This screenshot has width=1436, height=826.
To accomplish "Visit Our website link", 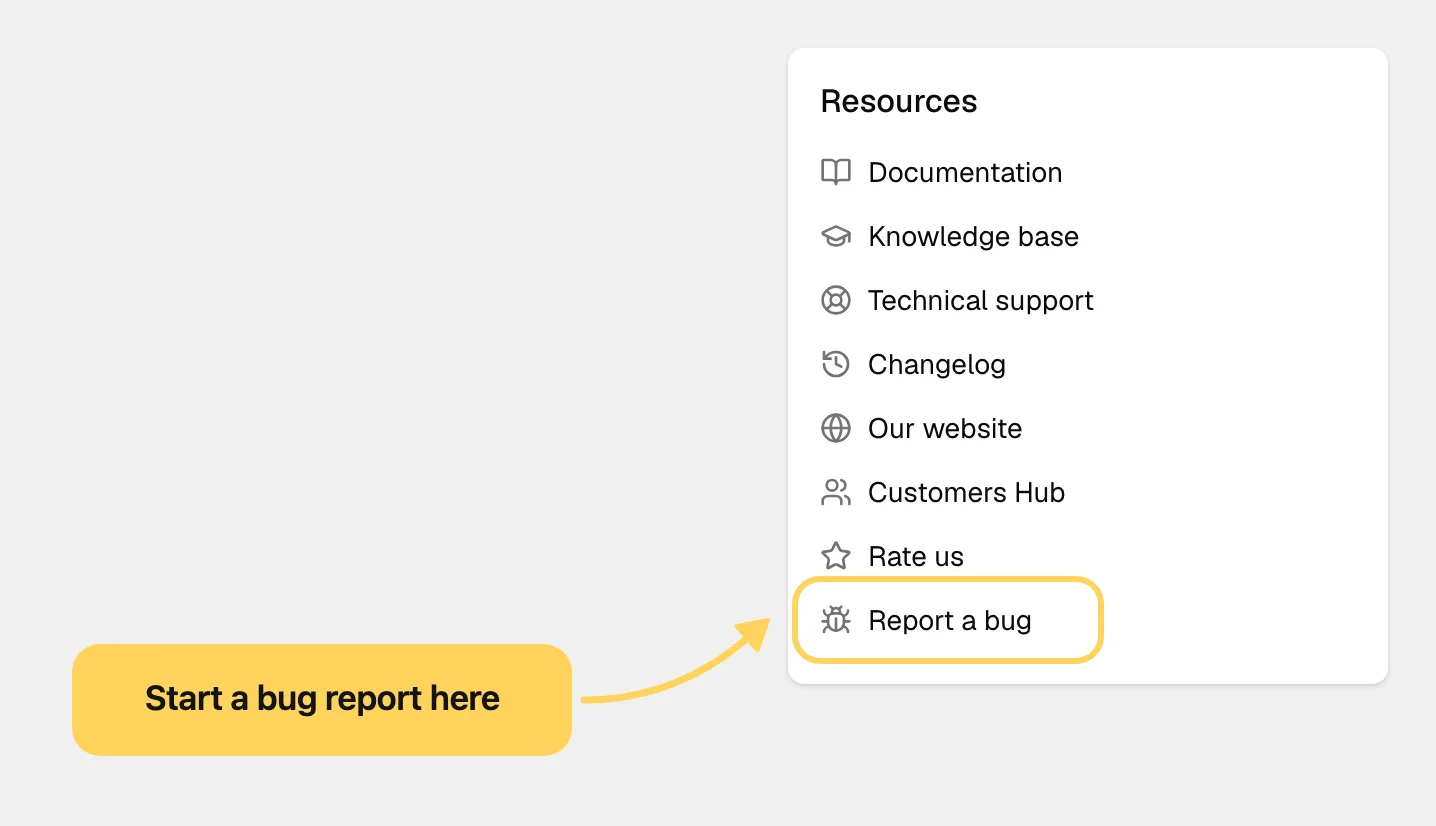I will click(x=945, y=429).
